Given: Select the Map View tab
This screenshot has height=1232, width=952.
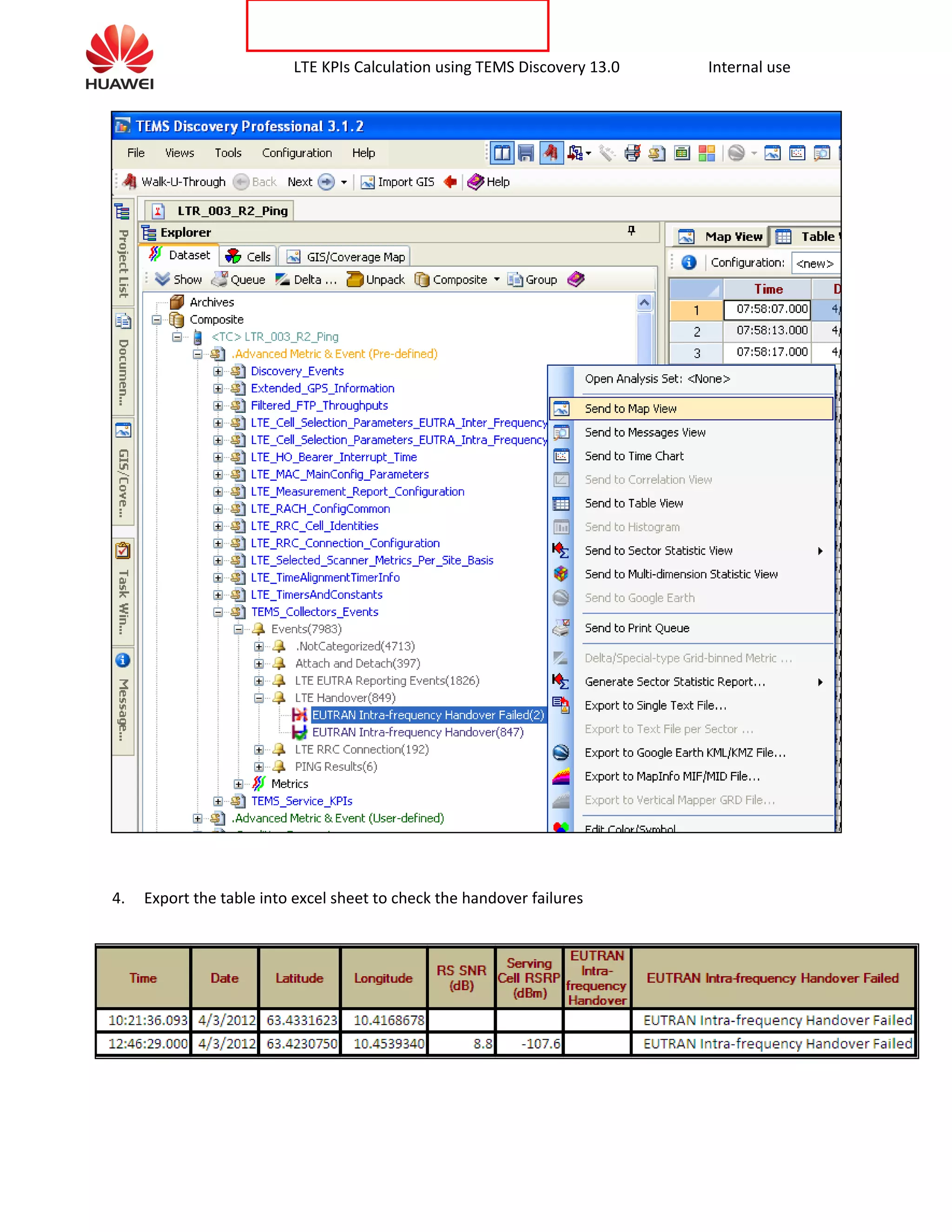Looking at the screenshot, I should click(x=720, y=236).
